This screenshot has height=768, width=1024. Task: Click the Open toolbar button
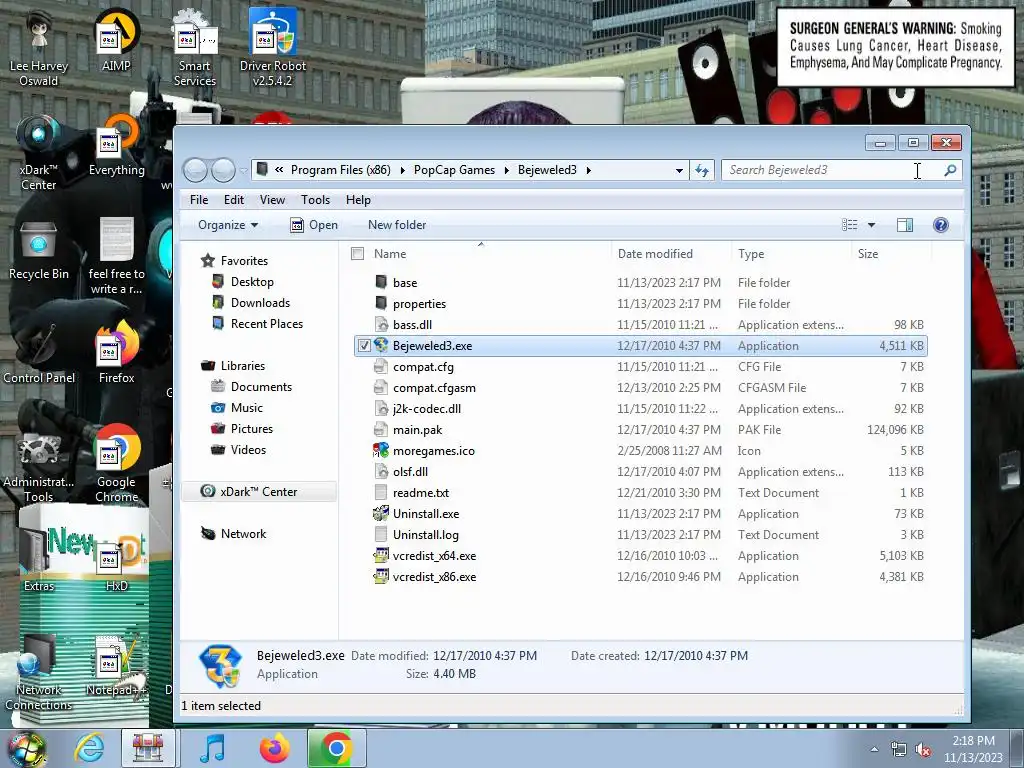tap(314, 225)
